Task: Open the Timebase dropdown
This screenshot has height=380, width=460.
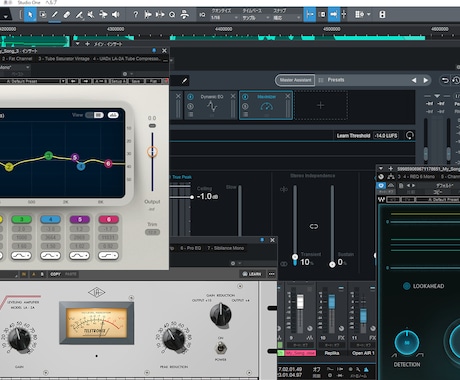Action: pyautogui.click(x=255, y=18)
